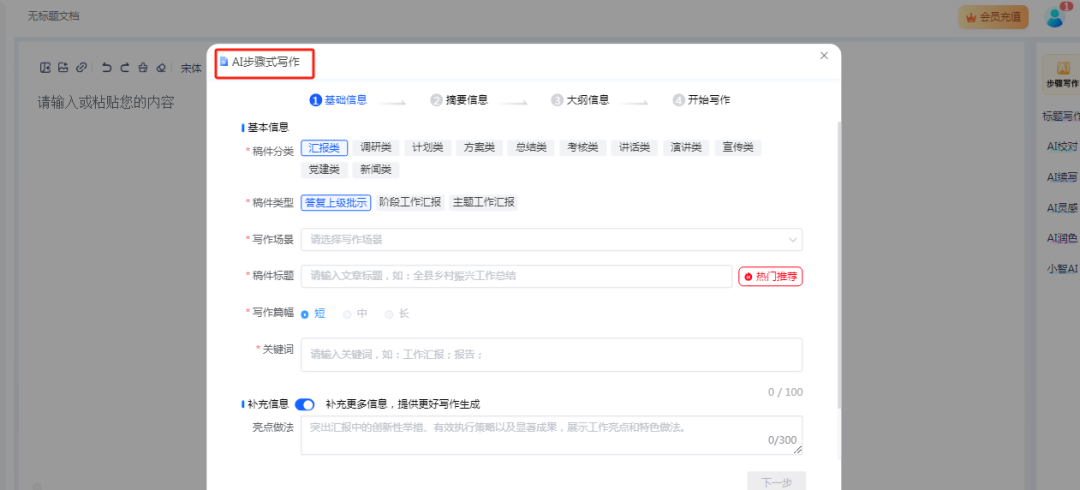The image size is (1080, 490).
Task: Click the redo arrow icon
Action: 125,68
